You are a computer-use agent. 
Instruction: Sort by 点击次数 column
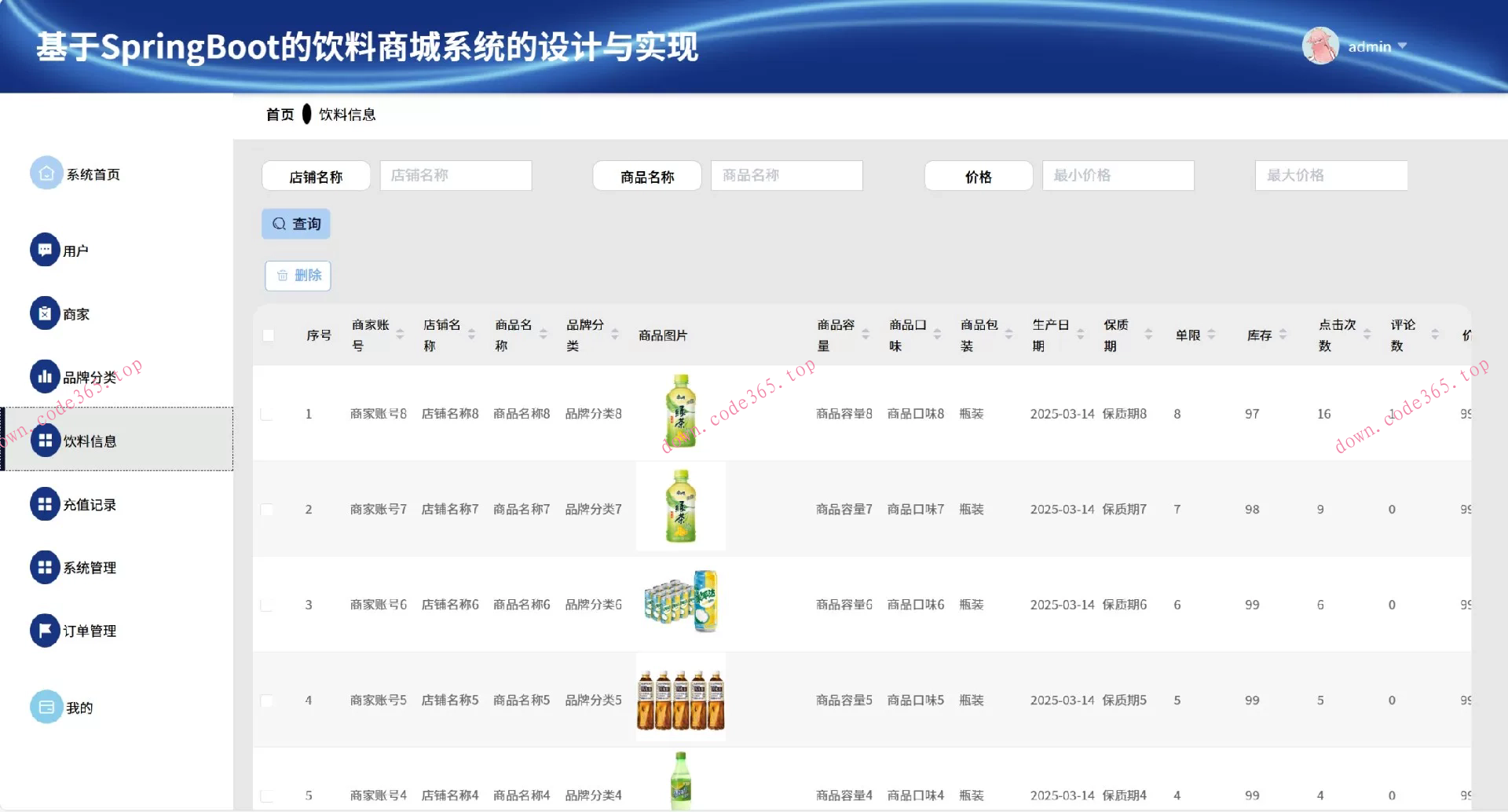click(1365, 335)
